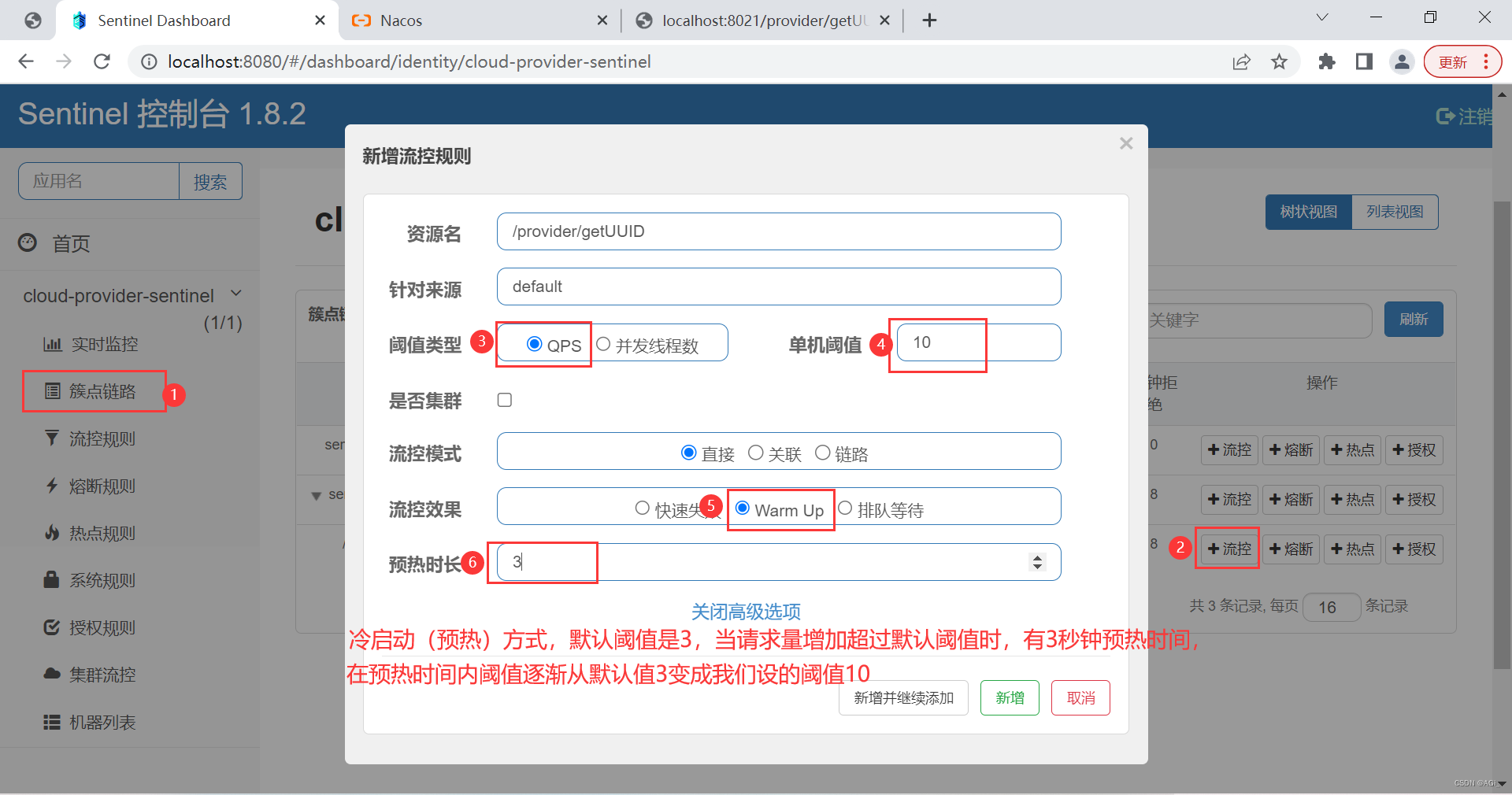Image resolution: width=1512 pixels, height=795 pixels.
Task: Switch to 树状视图
Action: click(x=1308, y=212)
